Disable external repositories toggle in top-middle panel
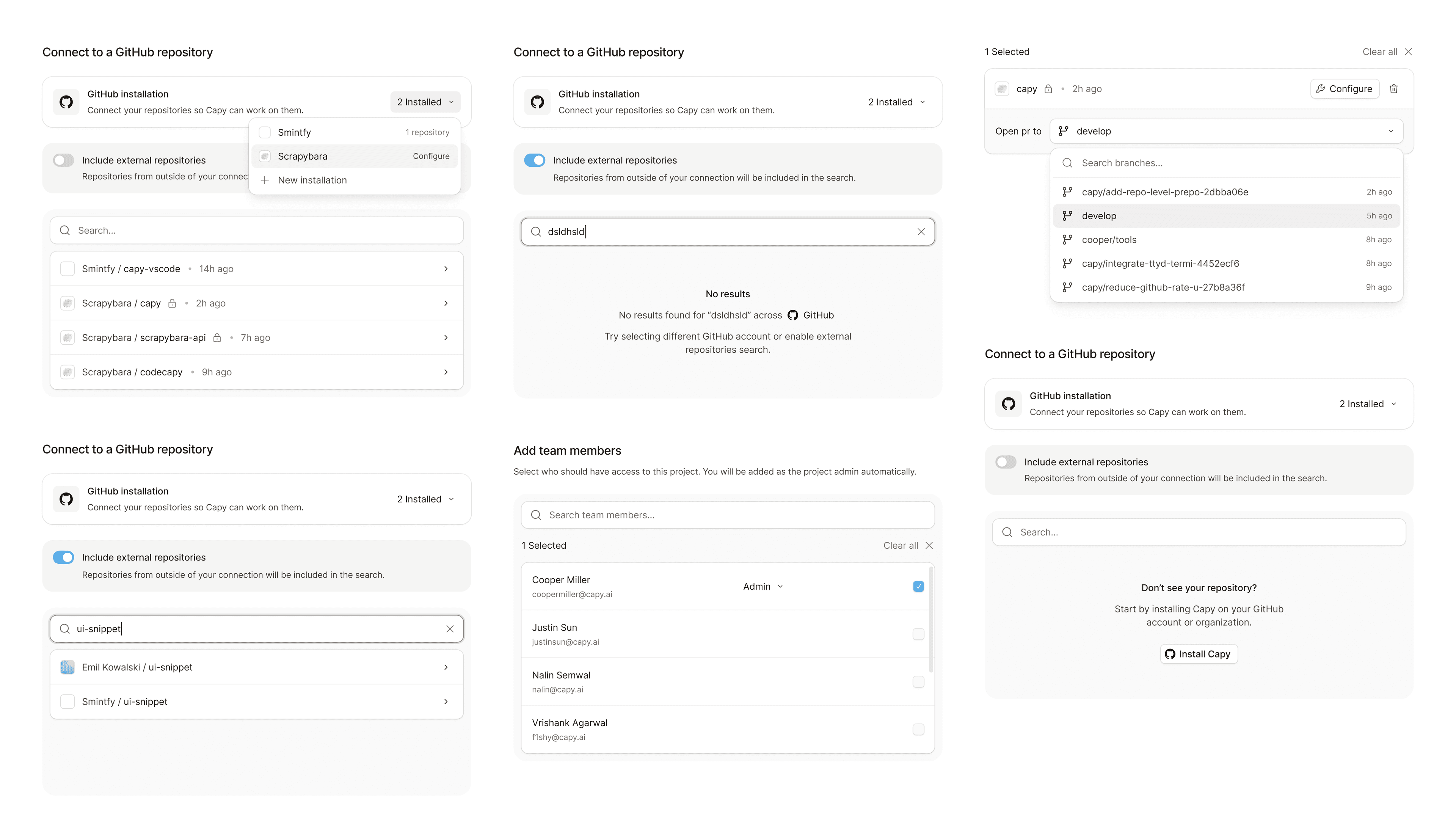Screen dimensions: 1456x838 [x=534, y=160]
